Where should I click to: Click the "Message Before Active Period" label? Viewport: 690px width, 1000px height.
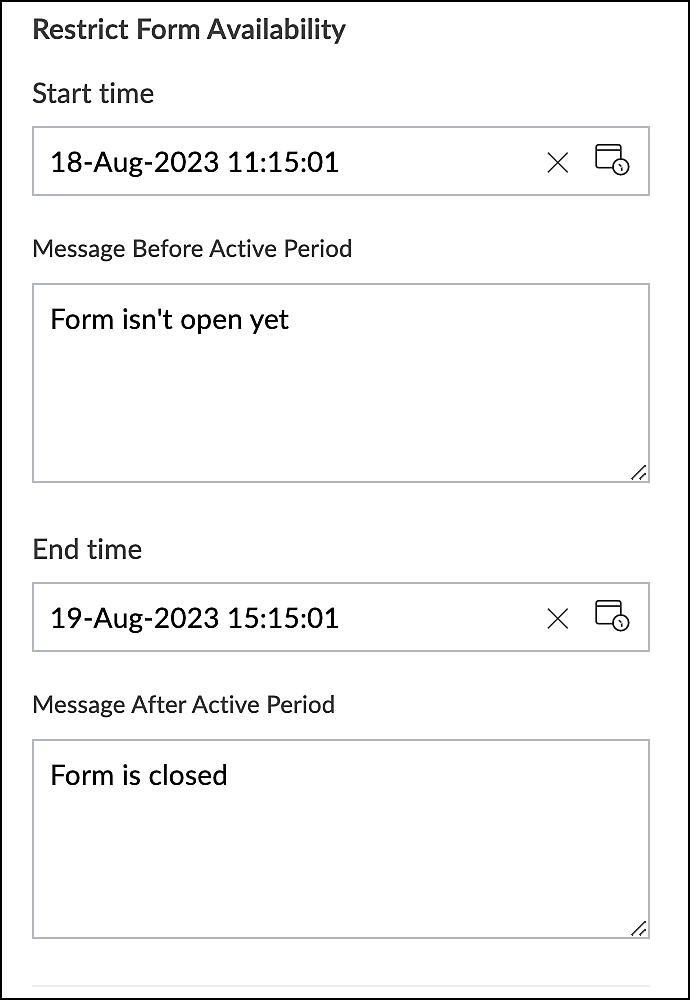pos(192,248)
